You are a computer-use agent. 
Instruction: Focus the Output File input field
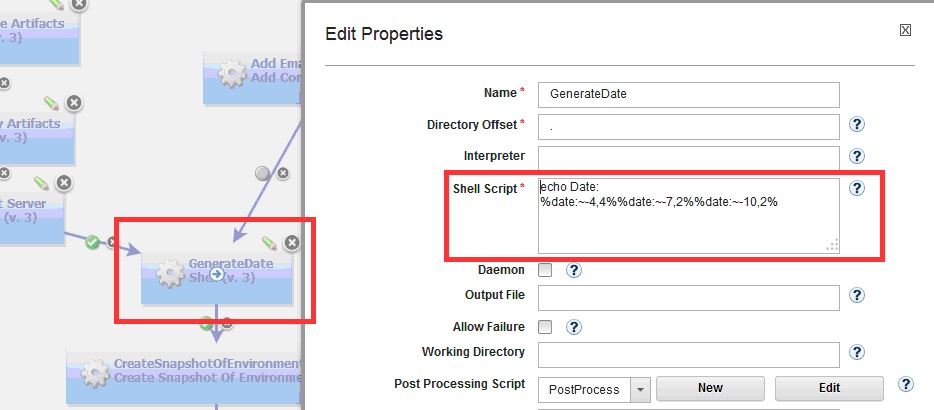[x=688, y=298]
